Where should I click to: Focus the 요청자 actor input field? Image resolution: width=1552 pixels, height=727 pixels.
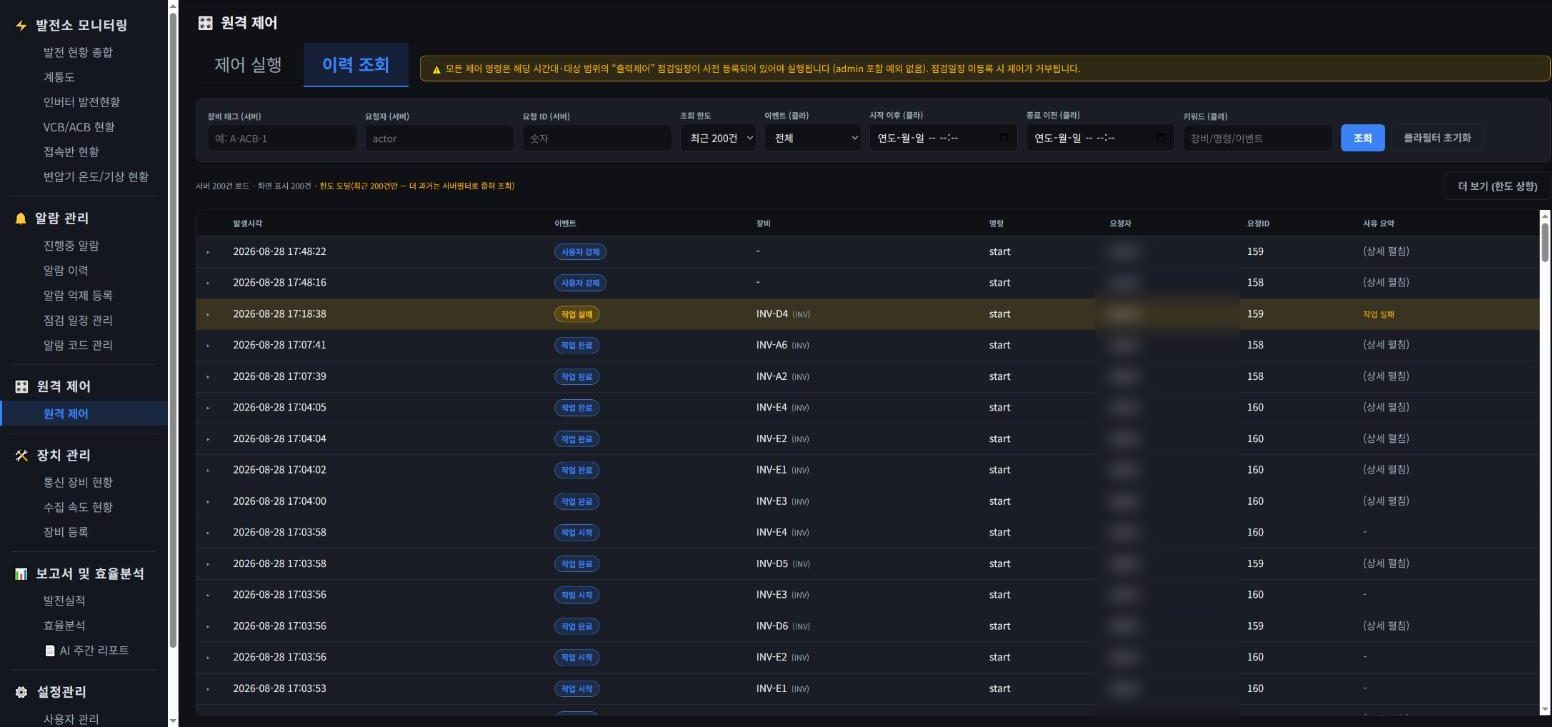click(x=439, y=138)
